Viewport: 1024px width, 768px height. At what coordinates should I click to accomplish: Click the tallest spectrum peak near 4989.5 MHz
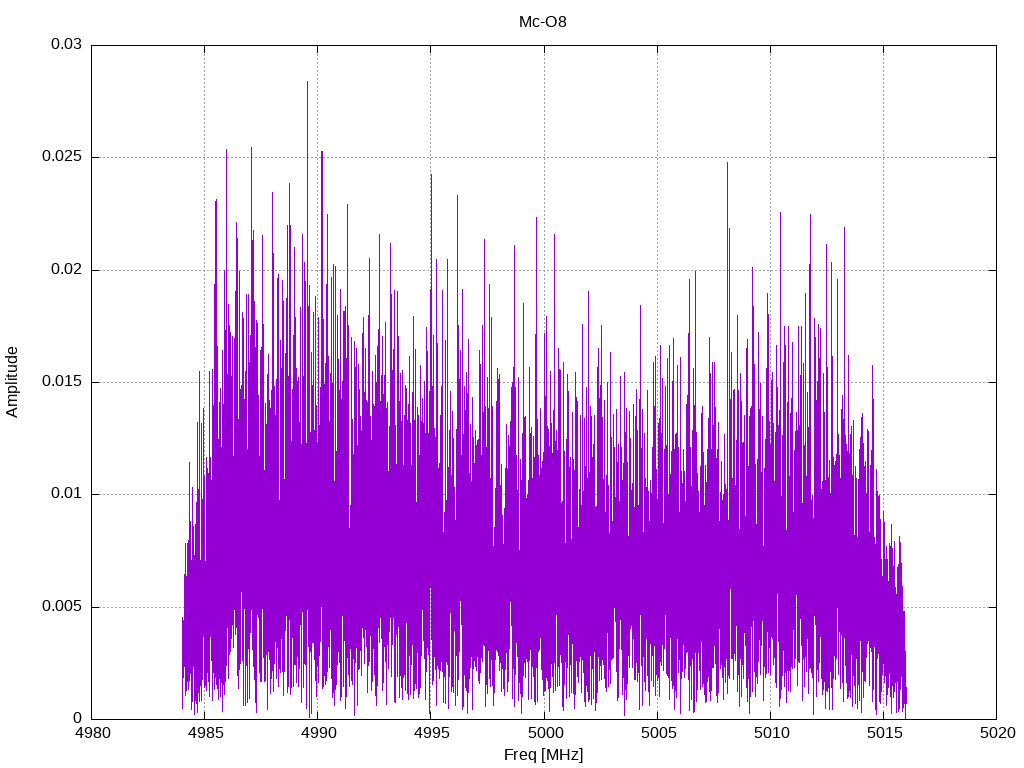(307, 82)
